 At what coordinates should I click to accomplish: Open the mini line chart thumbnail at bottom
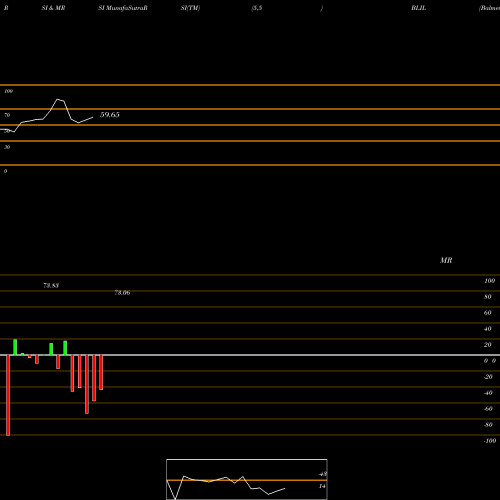point(247,479)
